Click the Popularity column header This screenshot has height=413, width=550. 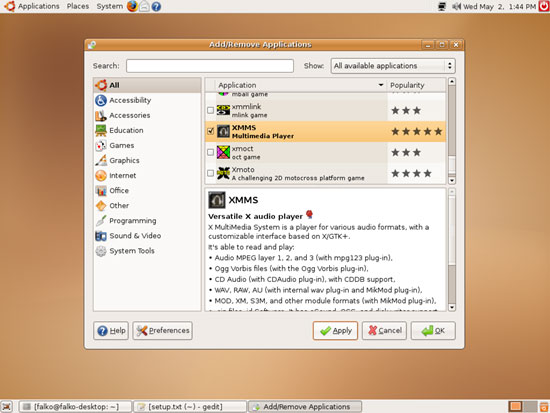(416, 85)
